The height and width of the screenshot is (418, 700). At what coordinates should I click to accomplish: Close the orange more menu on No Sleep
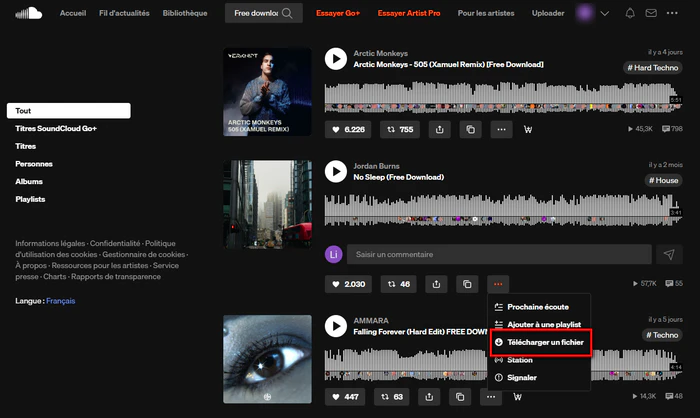point(498,284)
